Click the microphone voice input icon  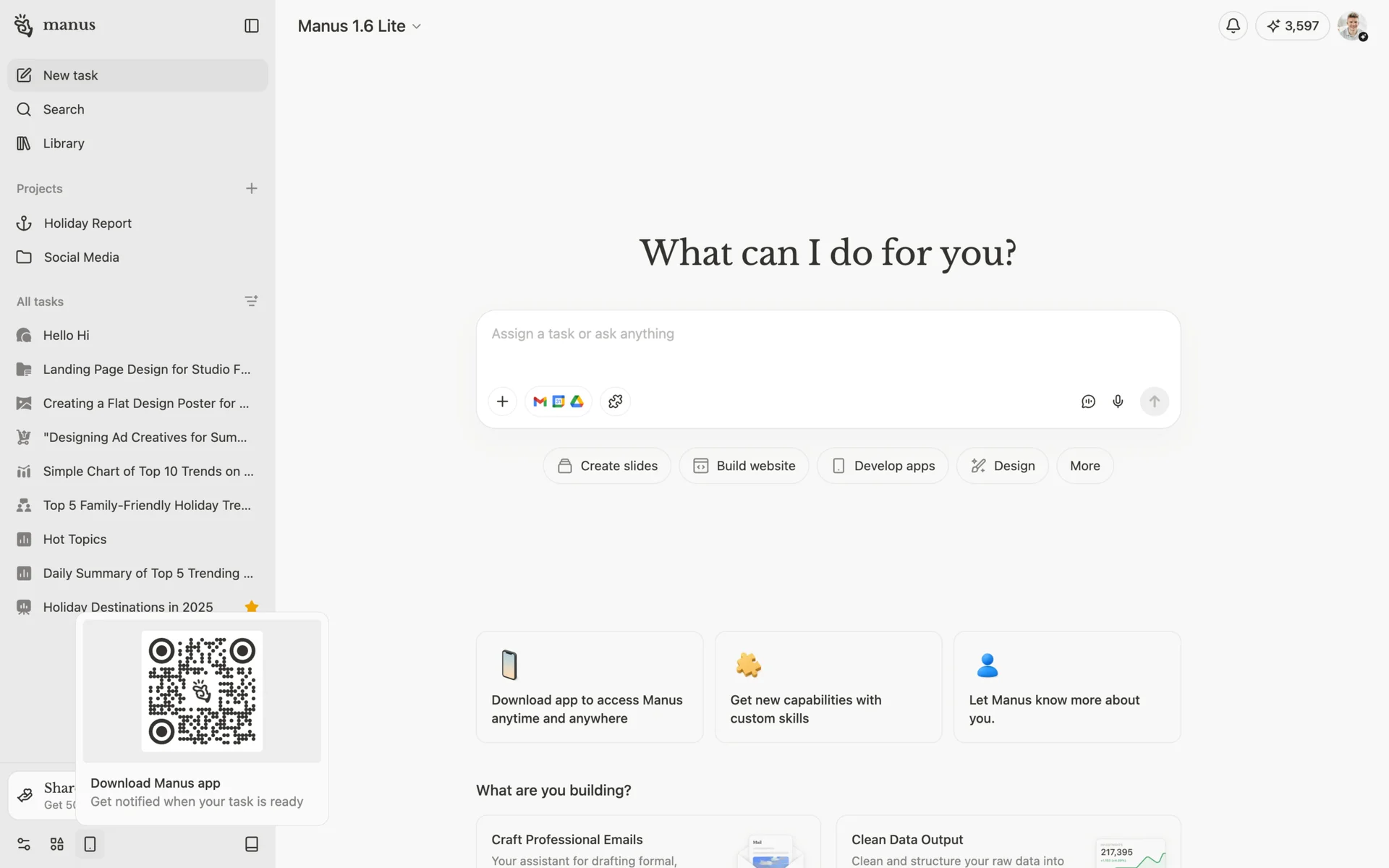tap(1118, 401)
